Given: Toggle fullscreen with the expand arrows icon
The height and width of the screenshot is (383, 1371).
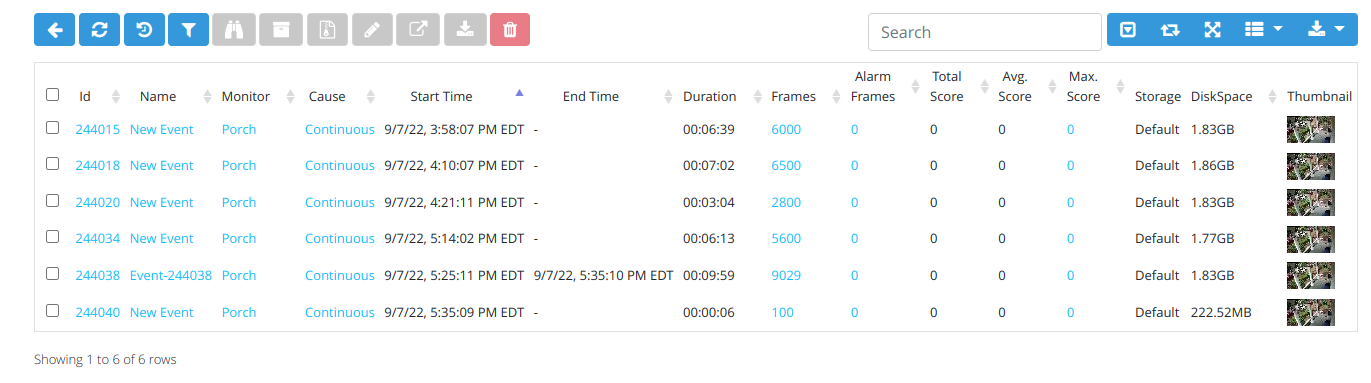Looking at the screenshot, I should tap(1212, 30).
